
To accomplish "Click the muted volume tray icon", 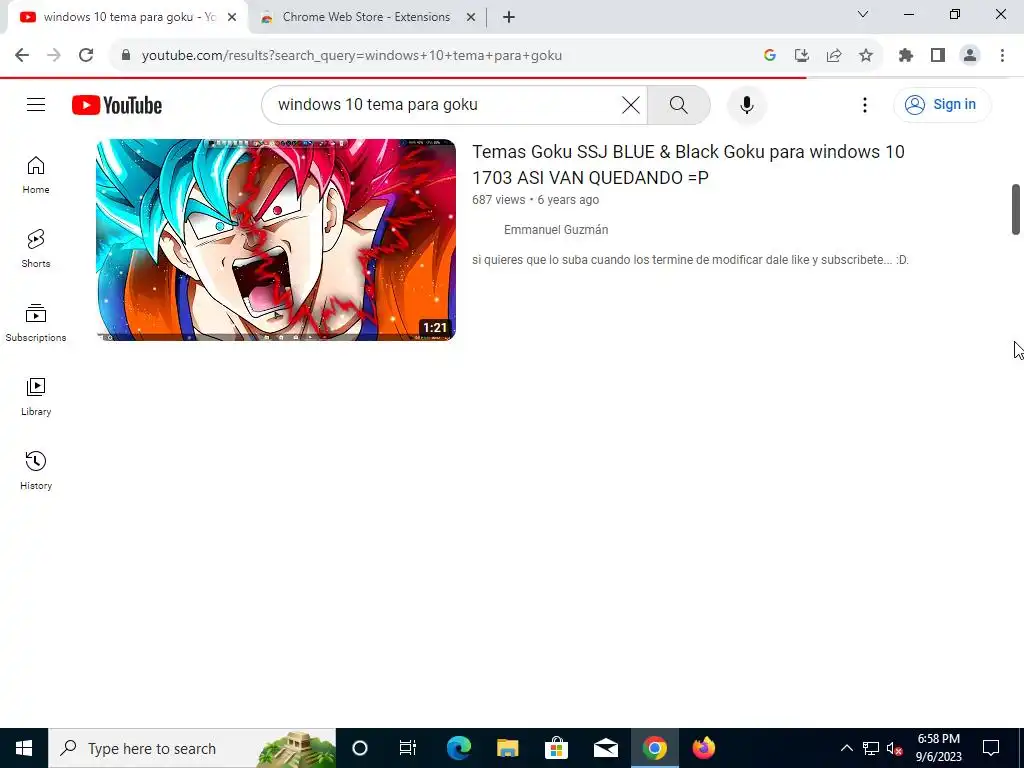I will pos(895,748).
